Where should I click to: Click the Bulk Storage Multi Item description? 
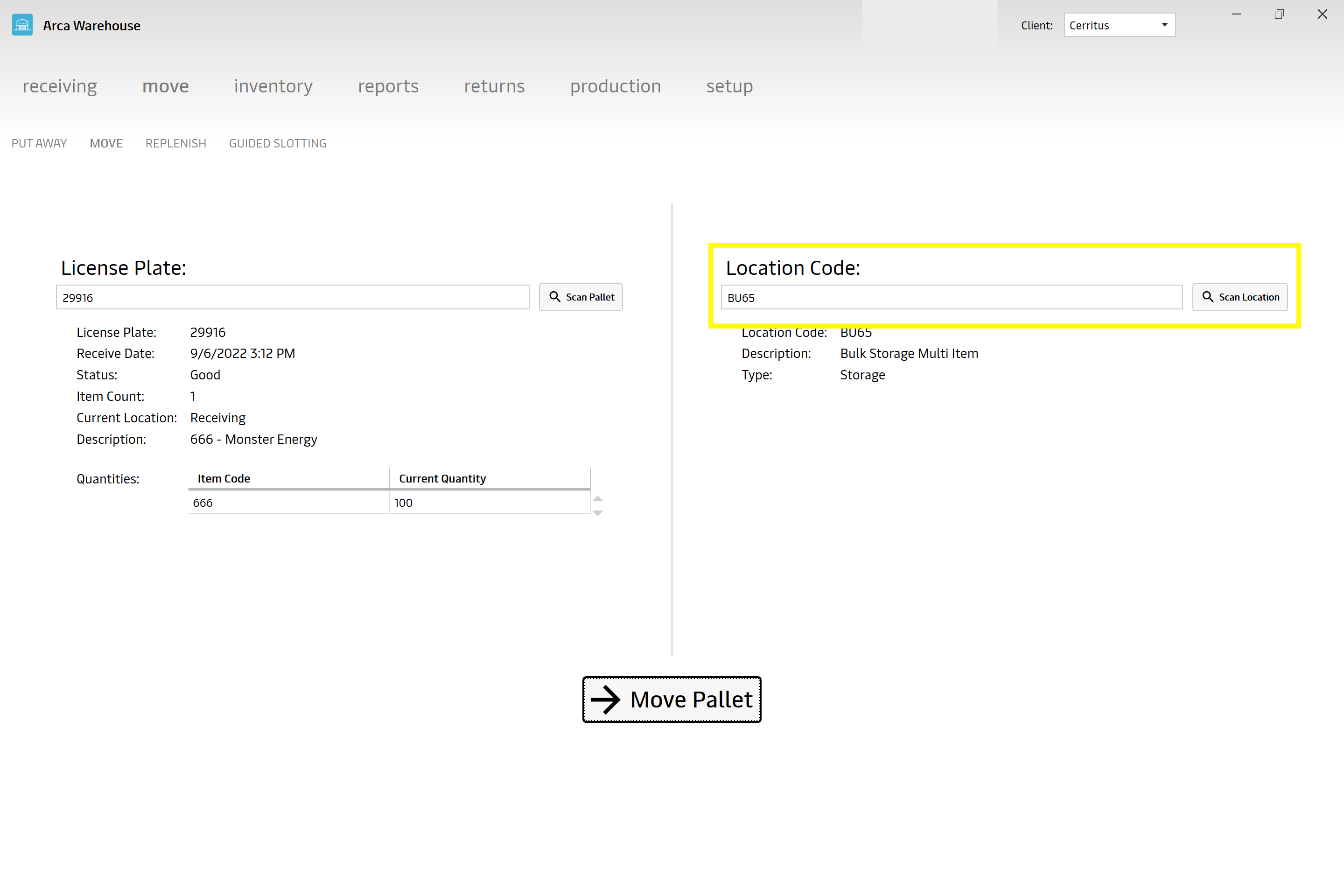[x=909, y=354]
